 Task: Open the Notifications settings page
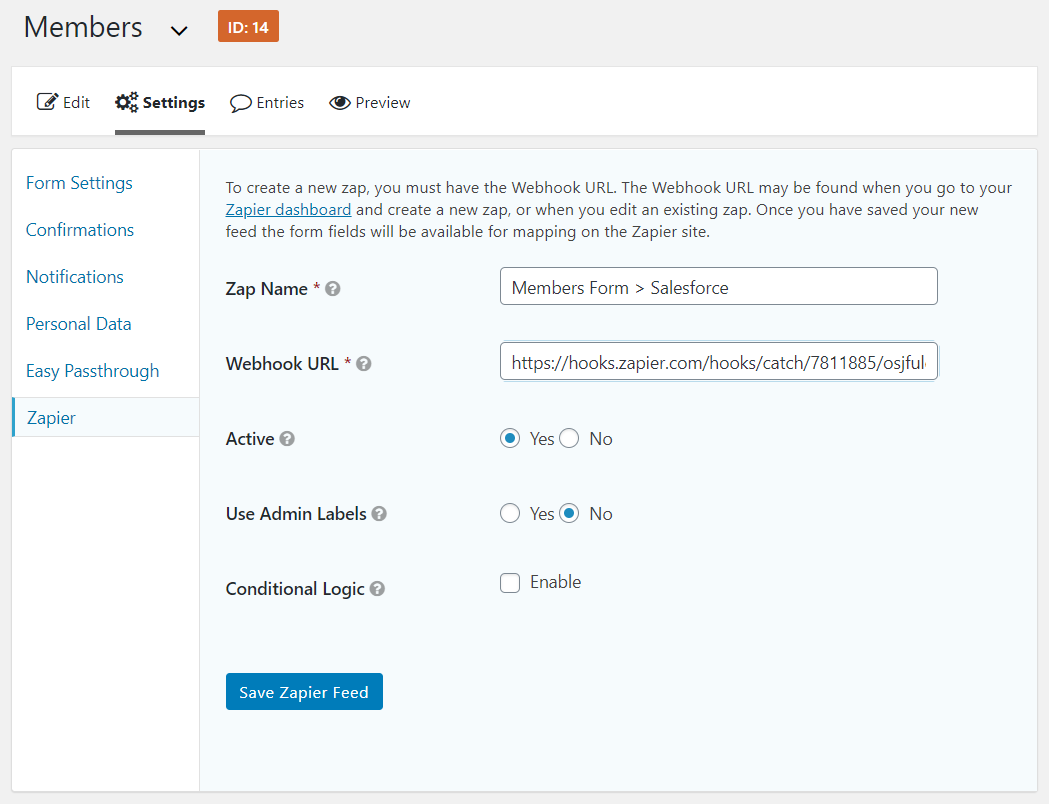tap(74, 276)
